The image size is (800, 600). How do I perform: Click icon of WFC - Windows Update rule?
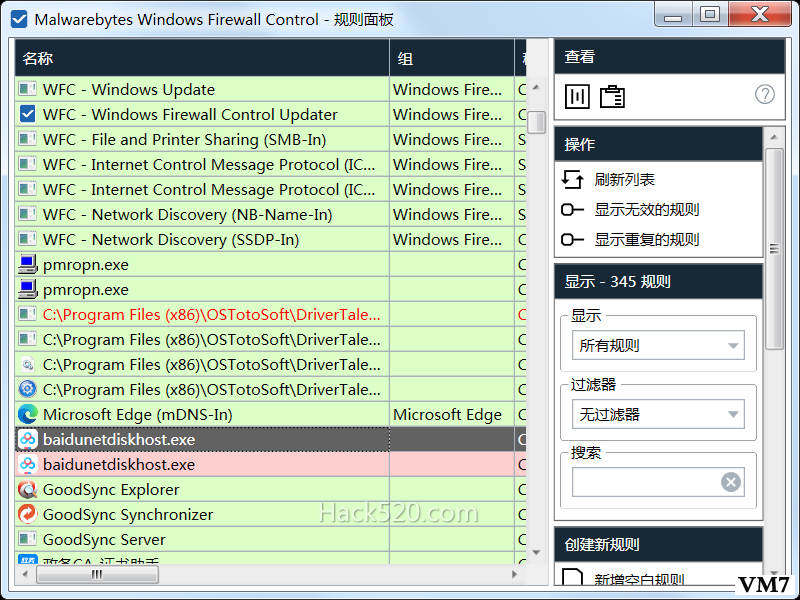pos(28,89)
